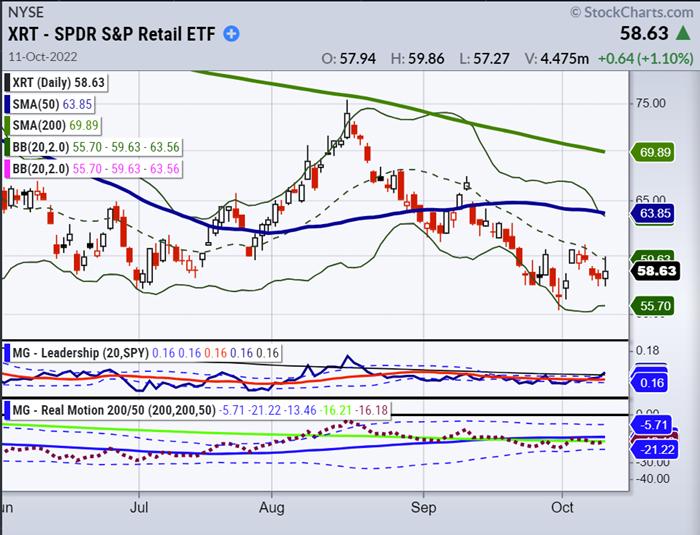The width and height of the screenshot is (700, 535).
Task: Click the -21.22 Real Motion value tag
Action: [654, 449]
